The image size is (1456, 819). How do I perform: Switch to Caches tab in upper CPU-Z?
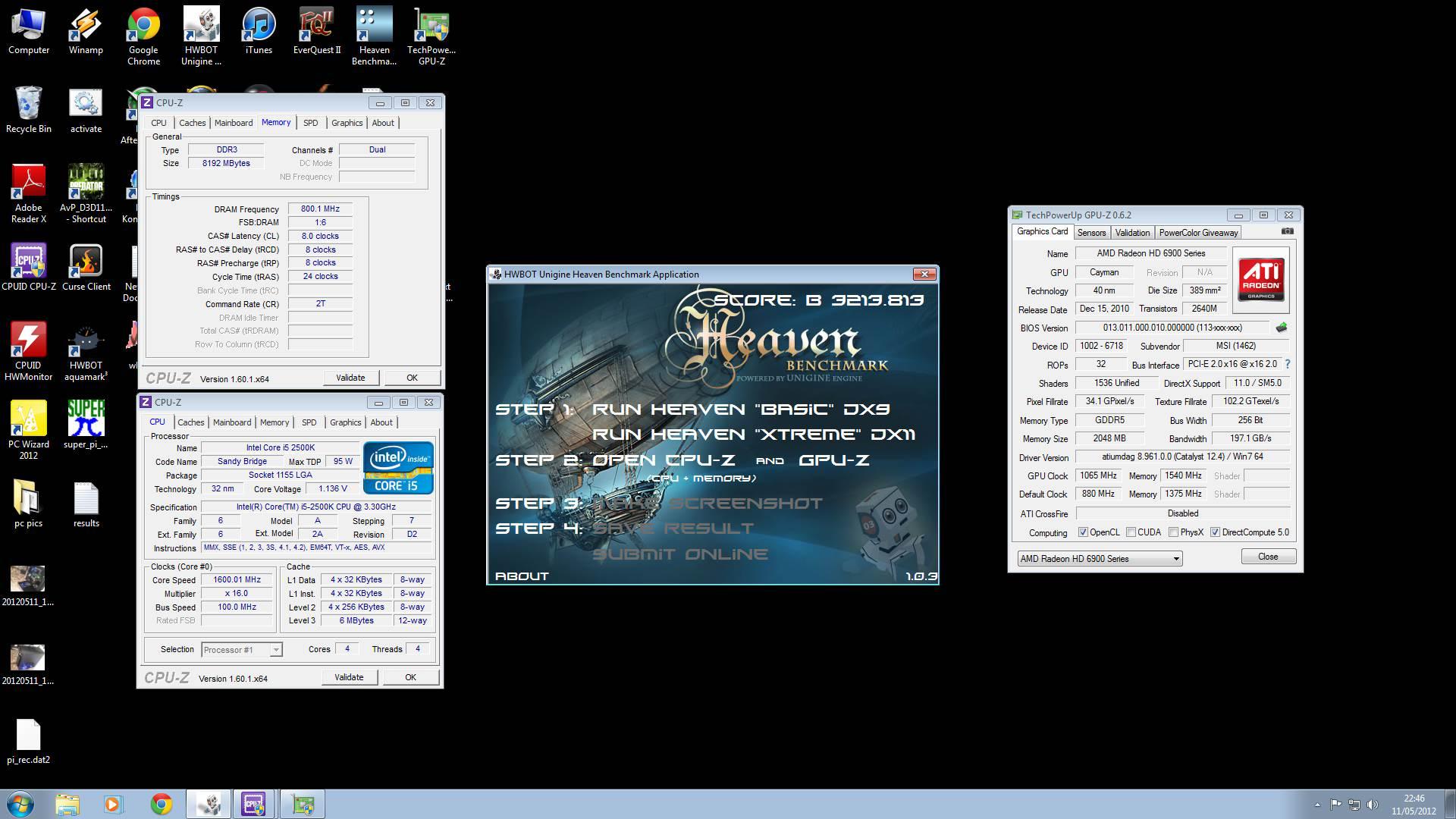192,123
